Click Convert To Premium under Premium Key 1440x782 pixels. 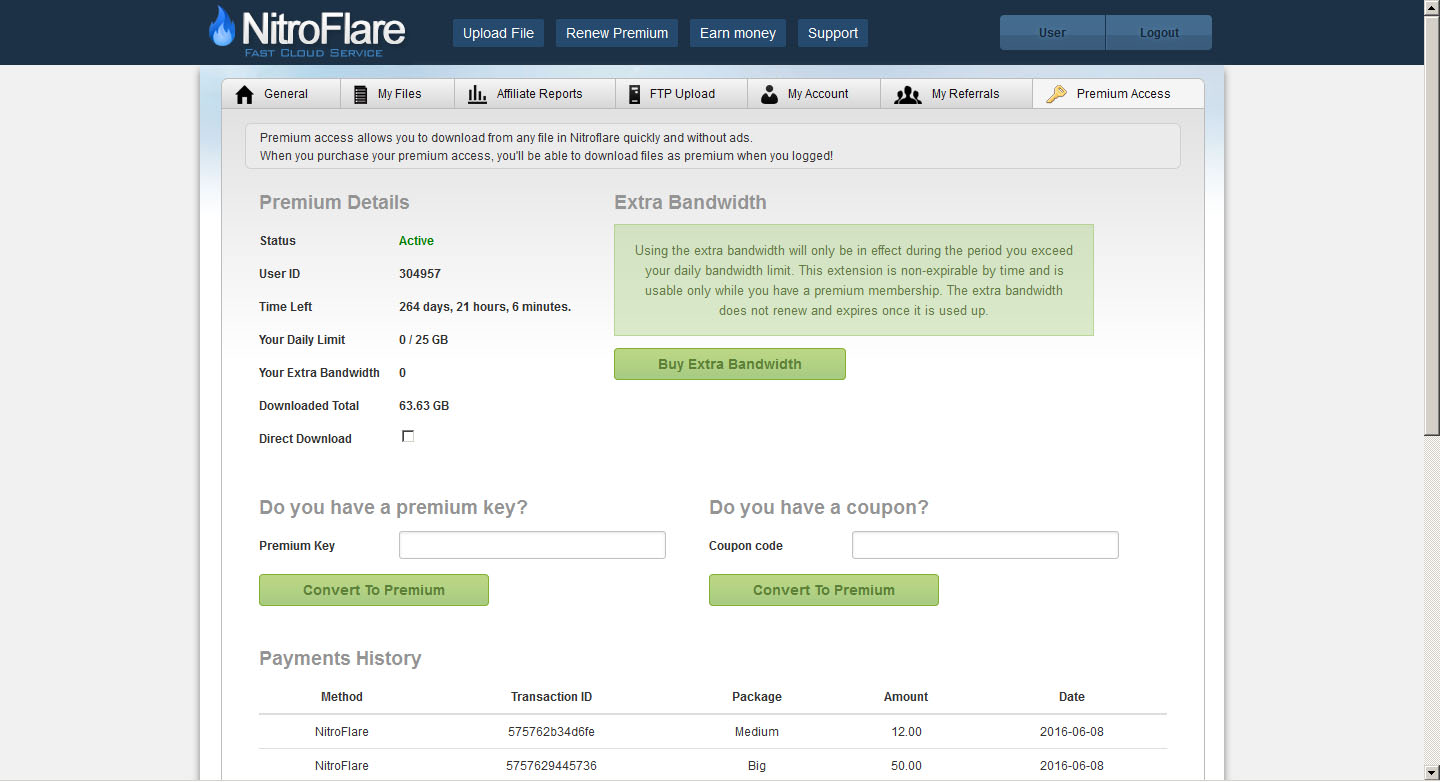374,590
